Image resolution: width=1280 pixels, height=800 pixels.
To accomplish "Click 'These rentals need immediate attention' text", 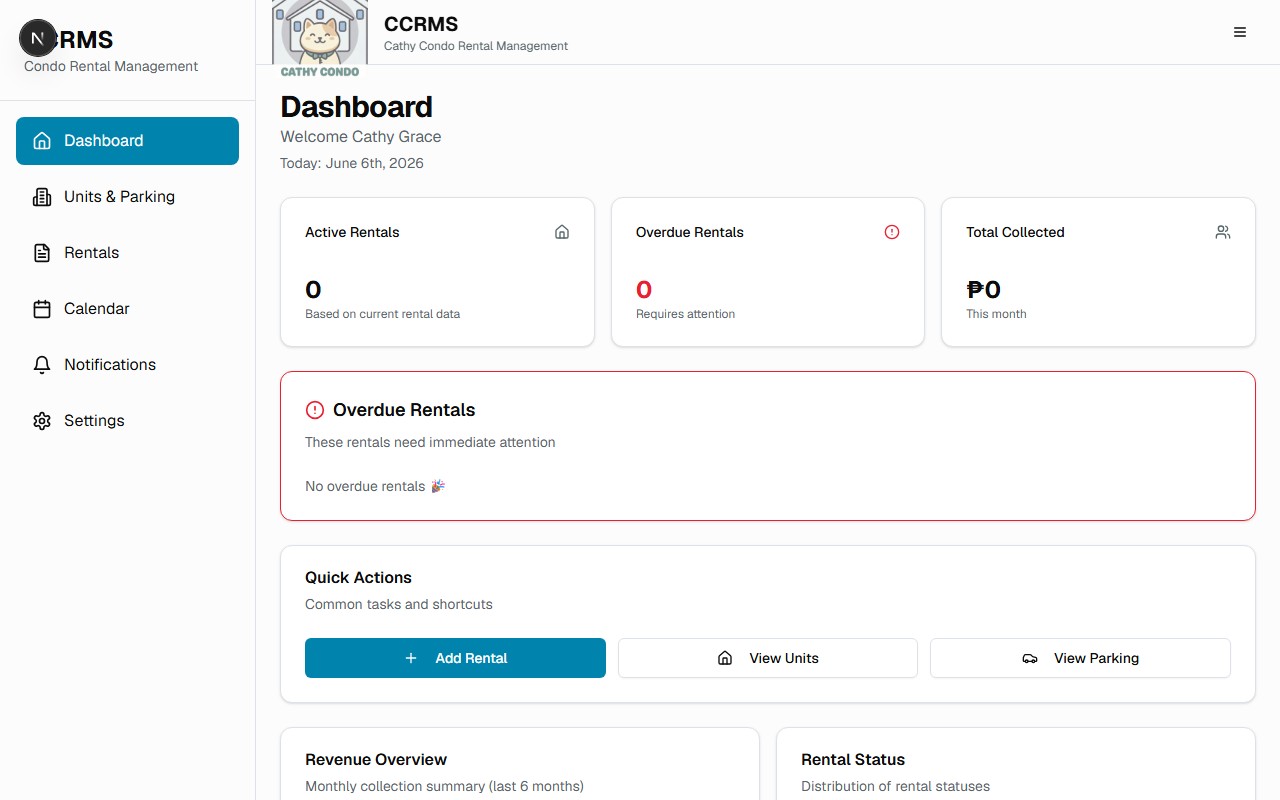I will click(x=430, y=442).
